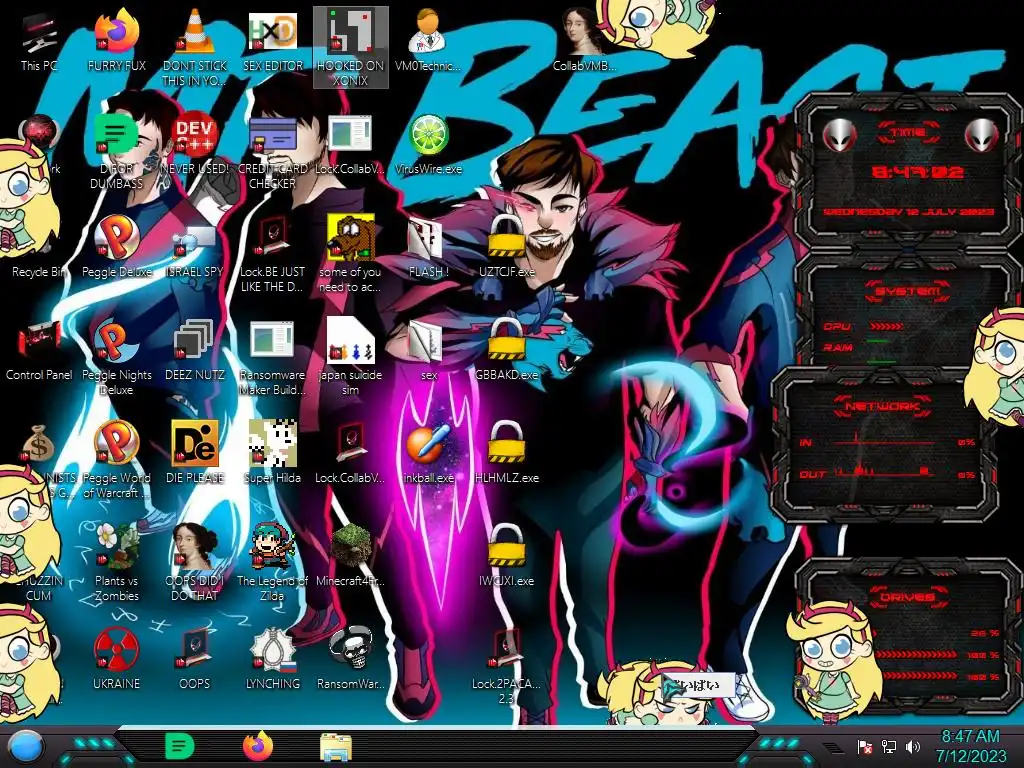Open OOPS DID I DO THAT portrait icon
The height and width of the screenshot is (768, 1024).
click(x=195, y=563)
